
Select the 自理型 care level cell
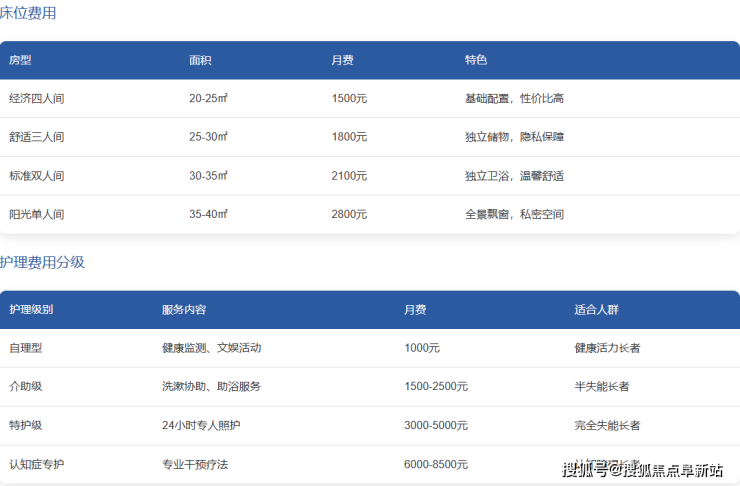pos(26,348)
